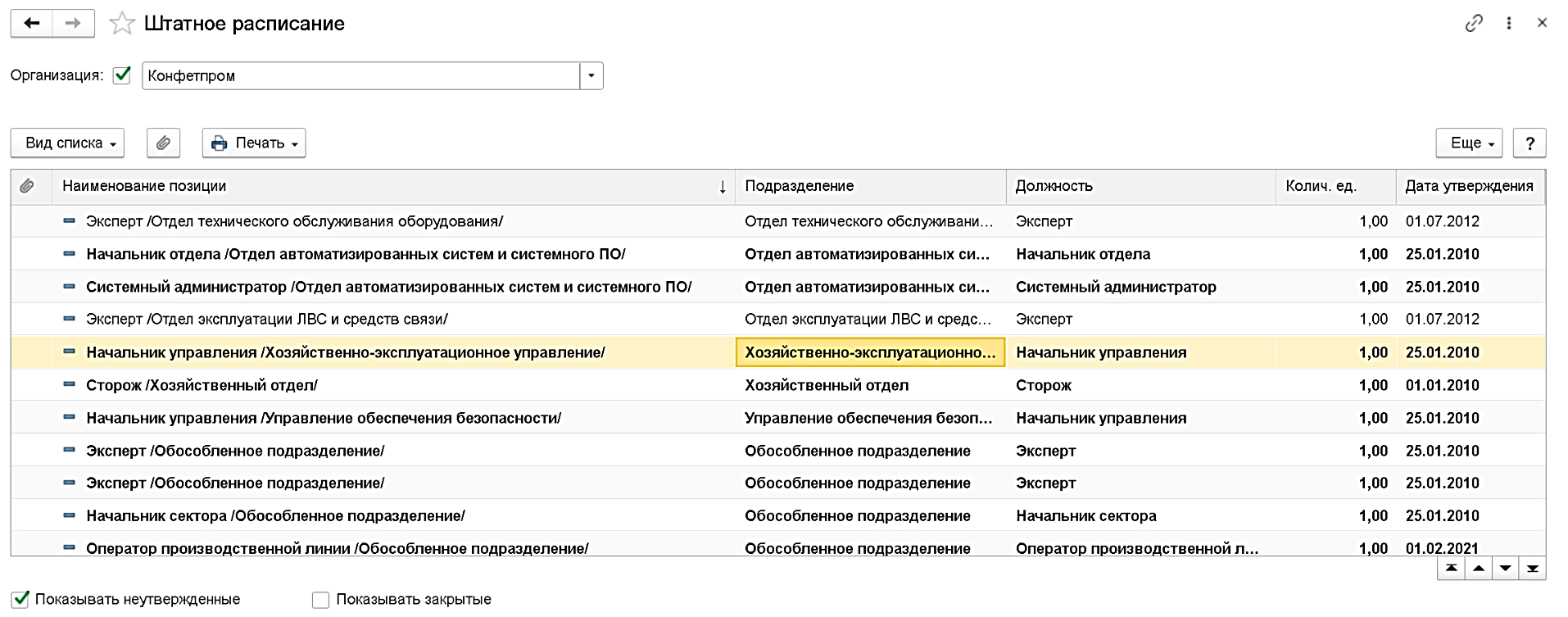Click the Управление обеспечения безоп… cell
This screenshot has width=1568, height=617.
tap(870, 418)
